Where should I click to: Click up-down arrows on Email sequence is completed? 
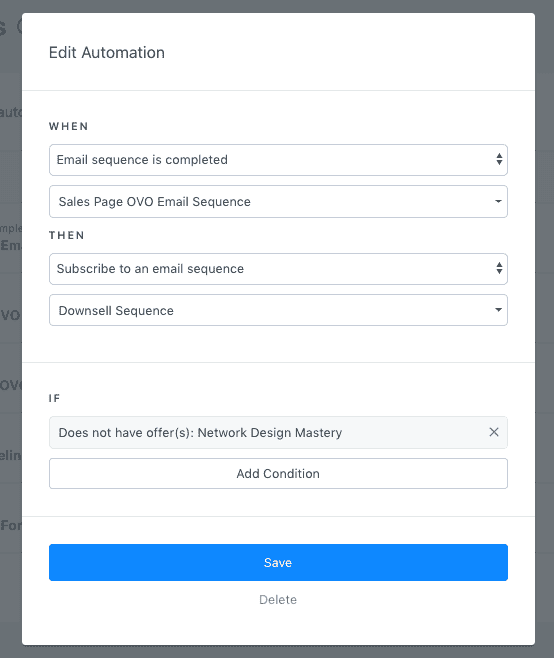[x=499, y=159]
